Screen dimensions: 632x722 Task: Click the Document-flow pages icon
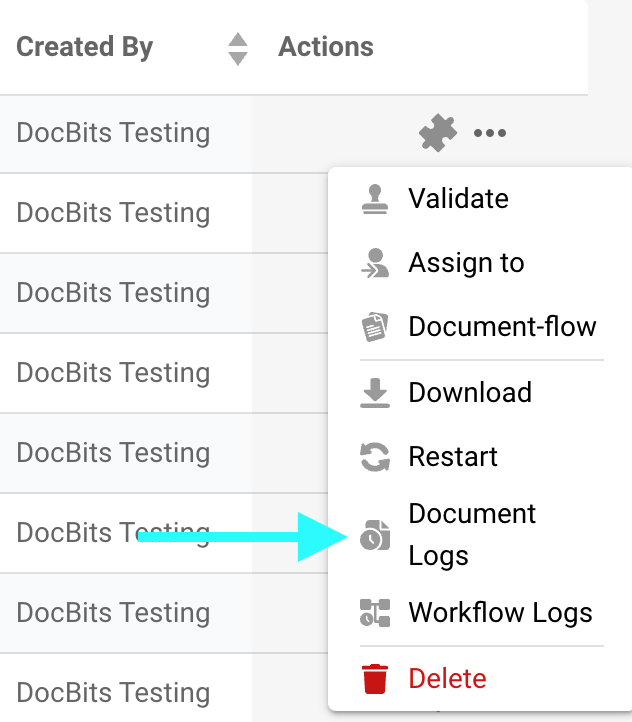pyautogui.click(x=375, y=327)
